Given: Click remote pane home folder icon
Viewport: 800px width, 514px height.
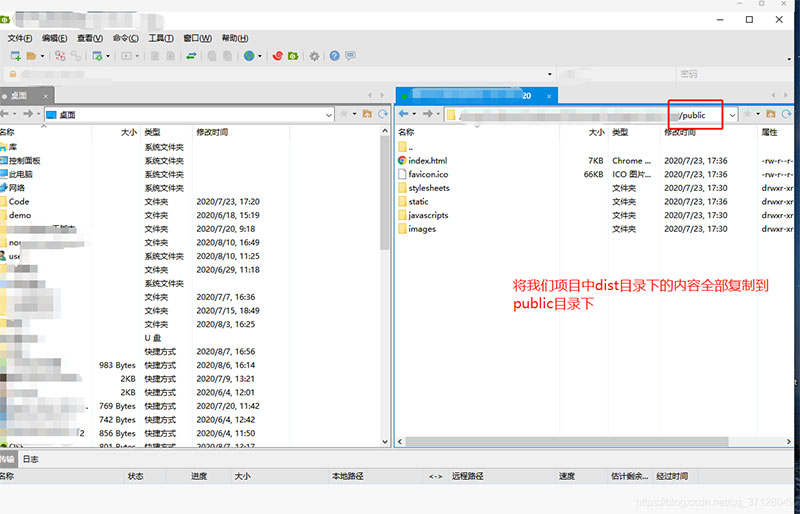Looking at the screenshot, I should point(771,114).
